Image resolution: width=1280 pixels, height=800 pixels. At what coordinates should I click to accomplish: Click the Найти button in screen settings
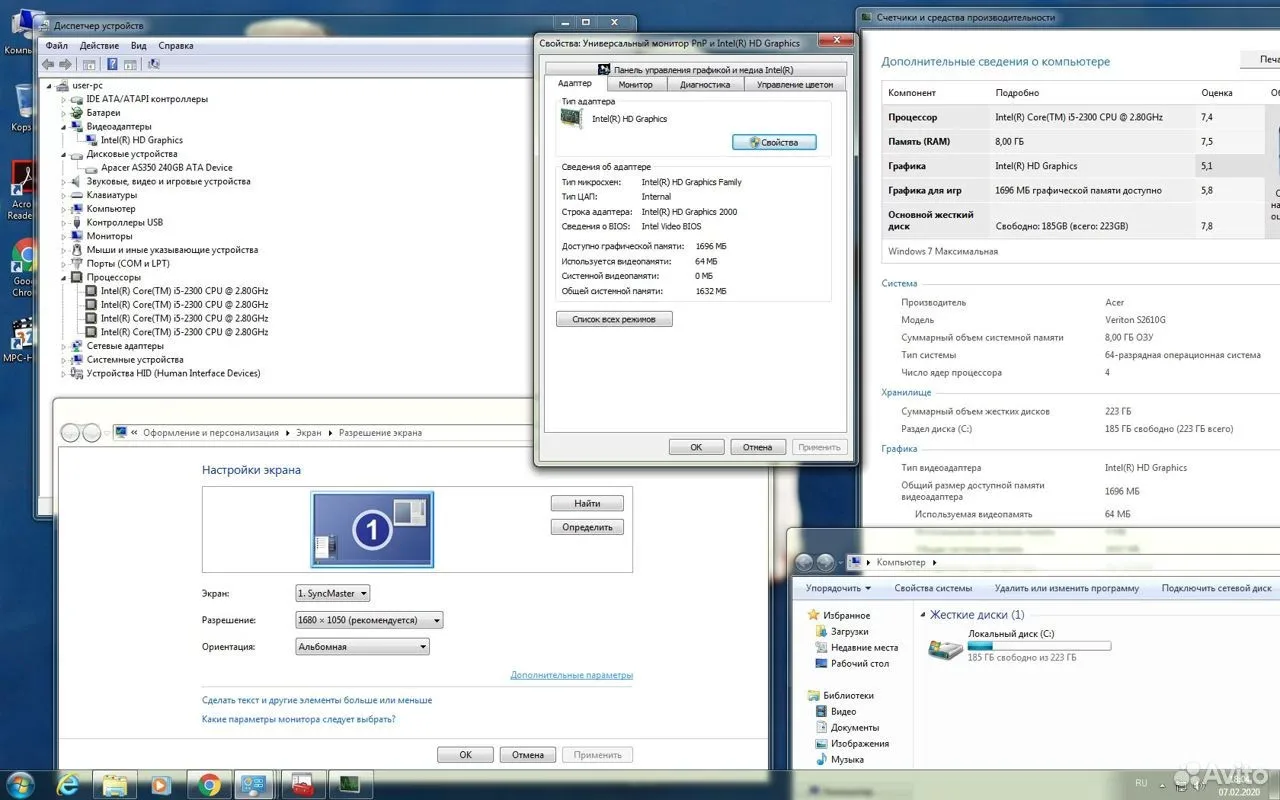(587, 503)
